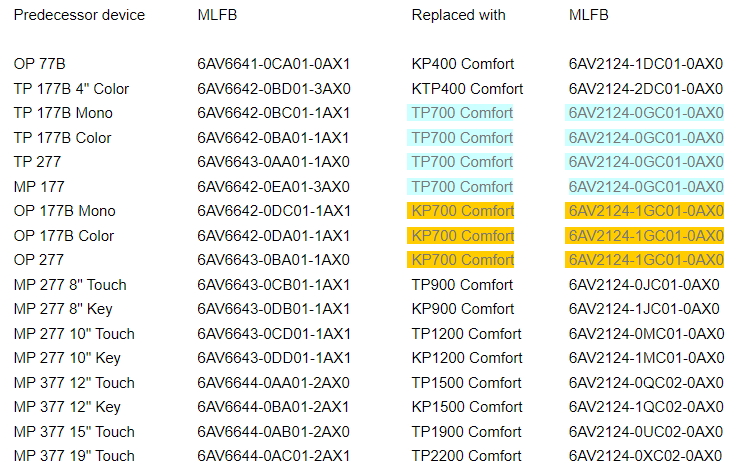The height and width of the screenshot is (469, 748).
Task: Click the KTP400 Comfort cell
Action: tap(467, 89)
